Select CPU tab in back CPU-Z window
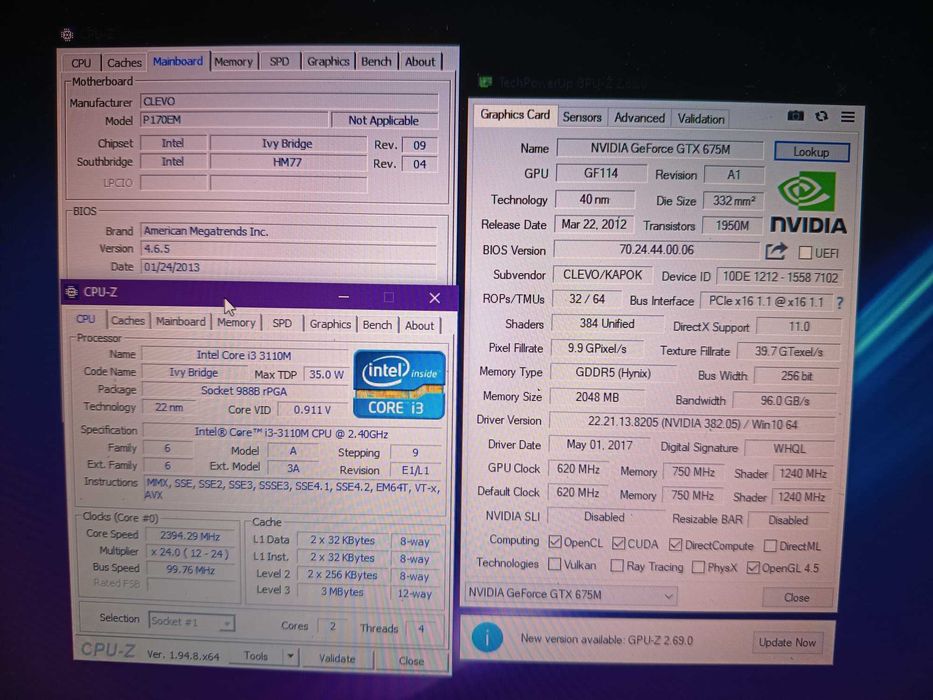933x700 pixels. click(81, 62)
